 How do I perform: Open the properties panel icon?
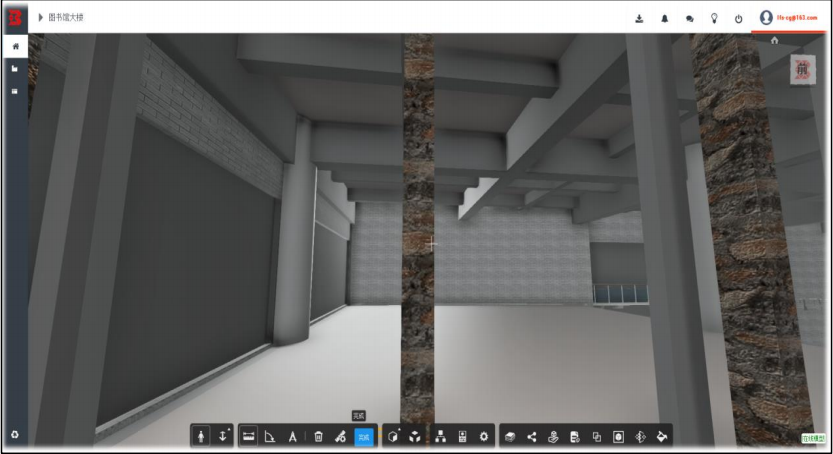click(x=462, y=436)
